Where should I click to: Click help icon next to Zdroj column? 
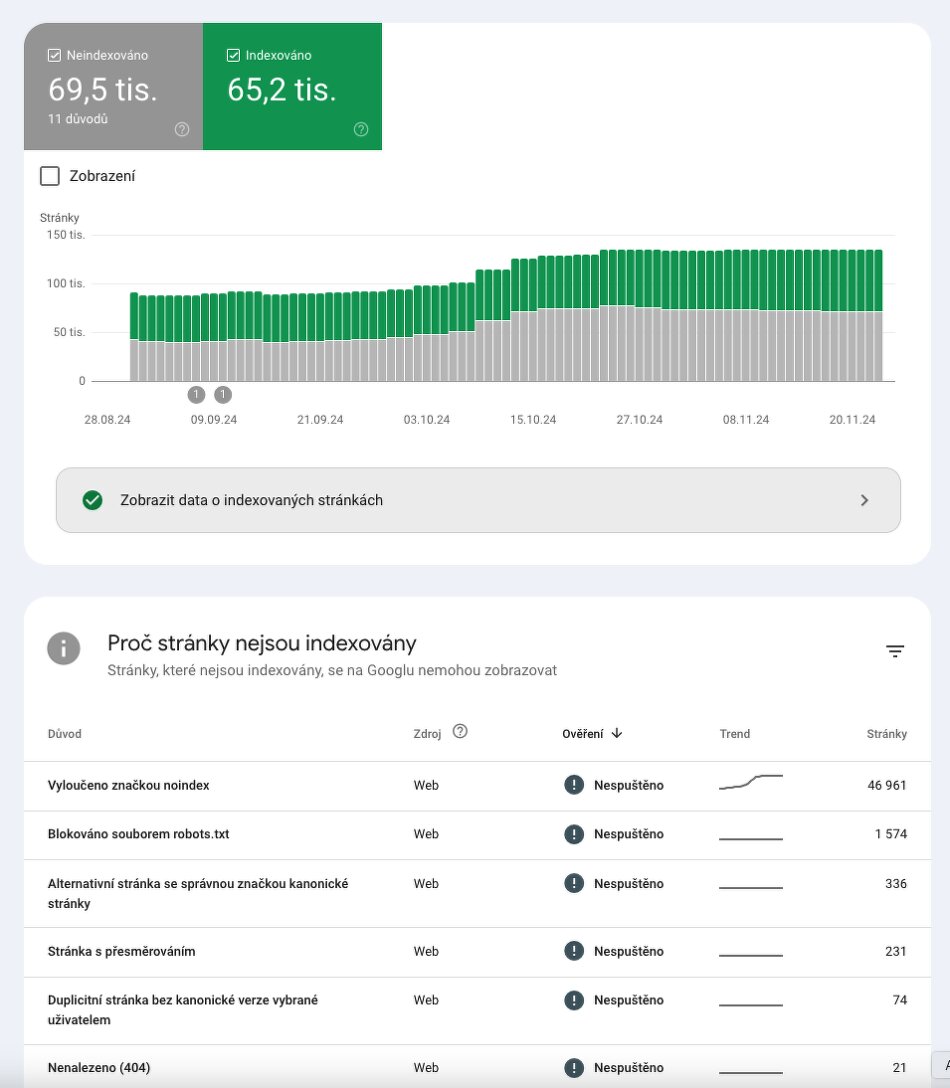click(x=460, y=731)
